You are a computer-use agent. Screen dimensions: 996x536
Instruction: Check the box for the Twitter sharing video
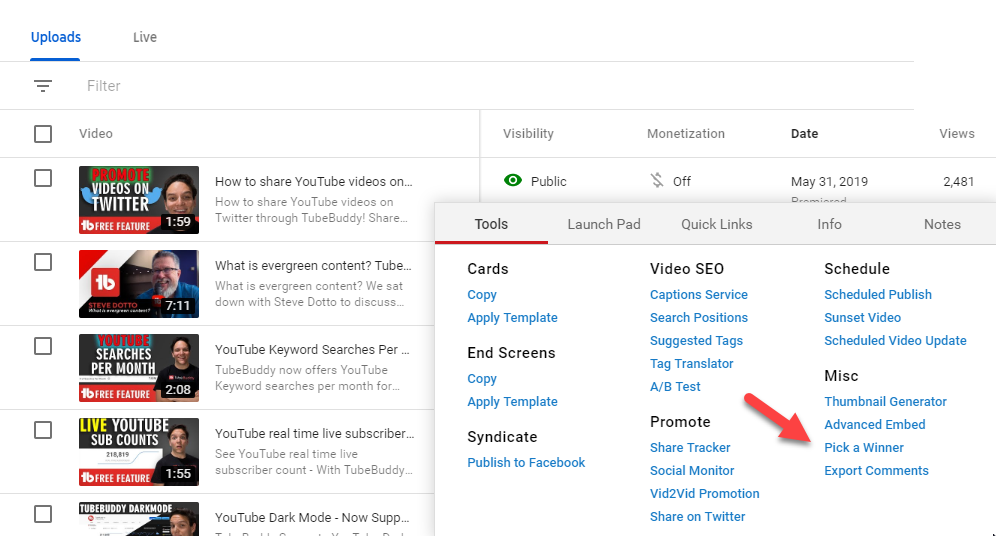tap(43, 178)
